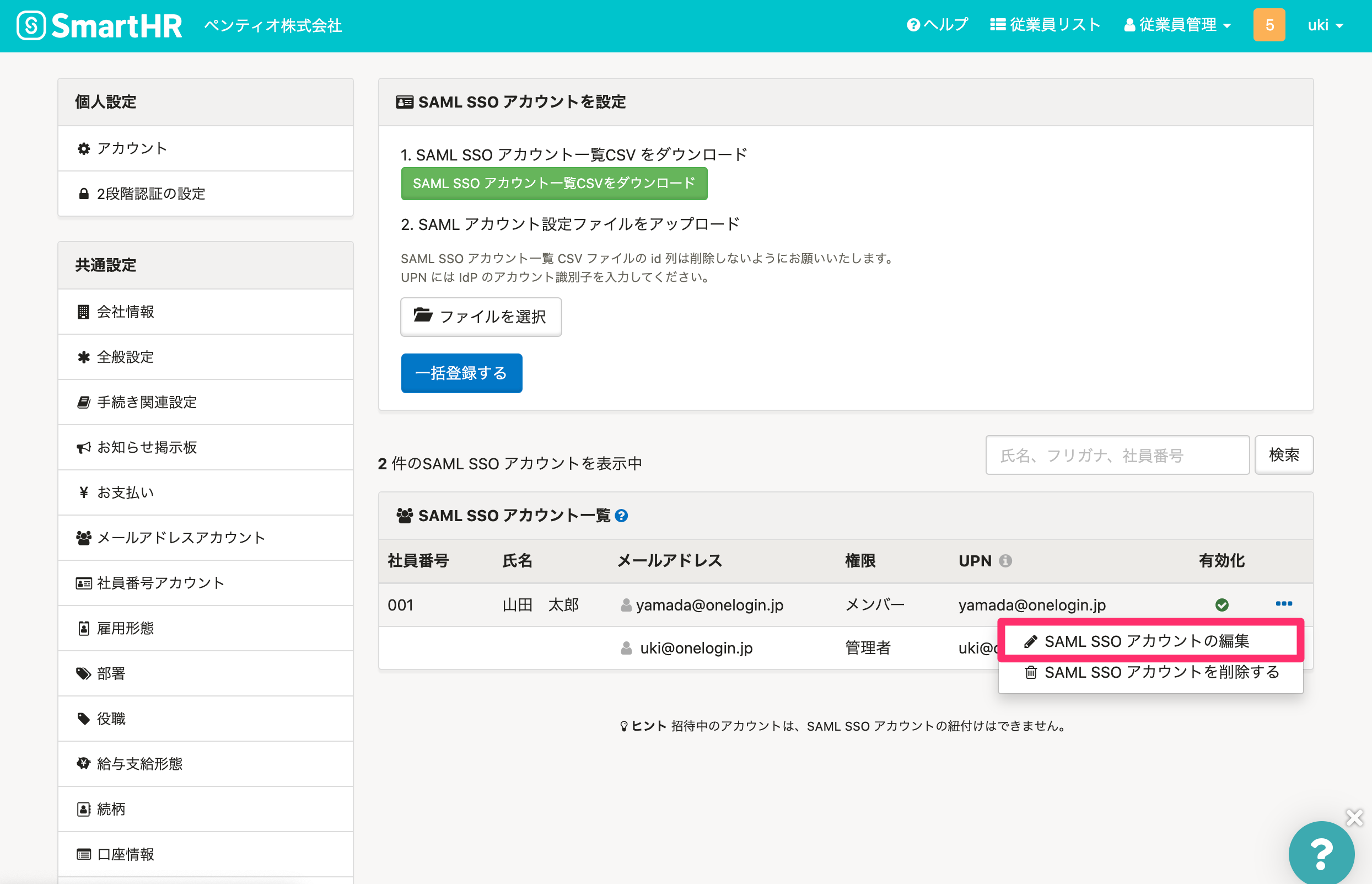Click uki@onelogin.jp email address cell

click(x=696, y=648)
